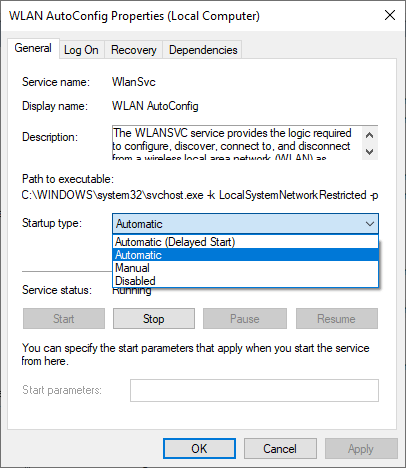Click the Pause service button
The image size is (406, 468).
pyautogui.click(x=245, y=319)
